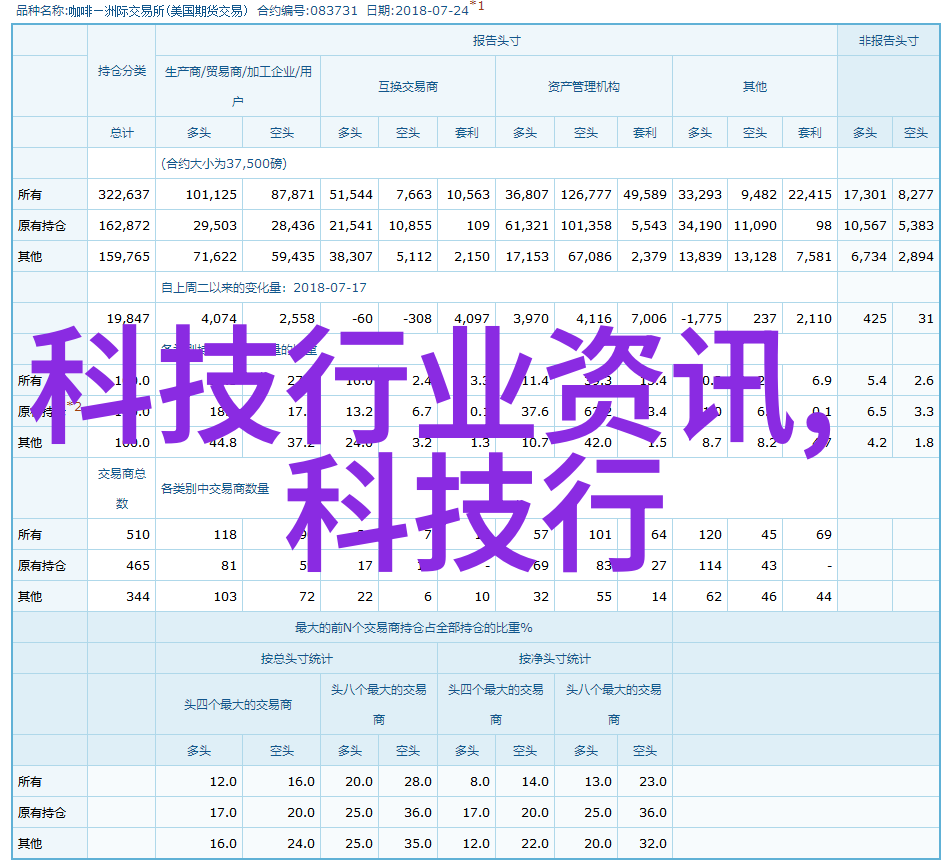Click the 头四个最大的交易商 header

238,704
